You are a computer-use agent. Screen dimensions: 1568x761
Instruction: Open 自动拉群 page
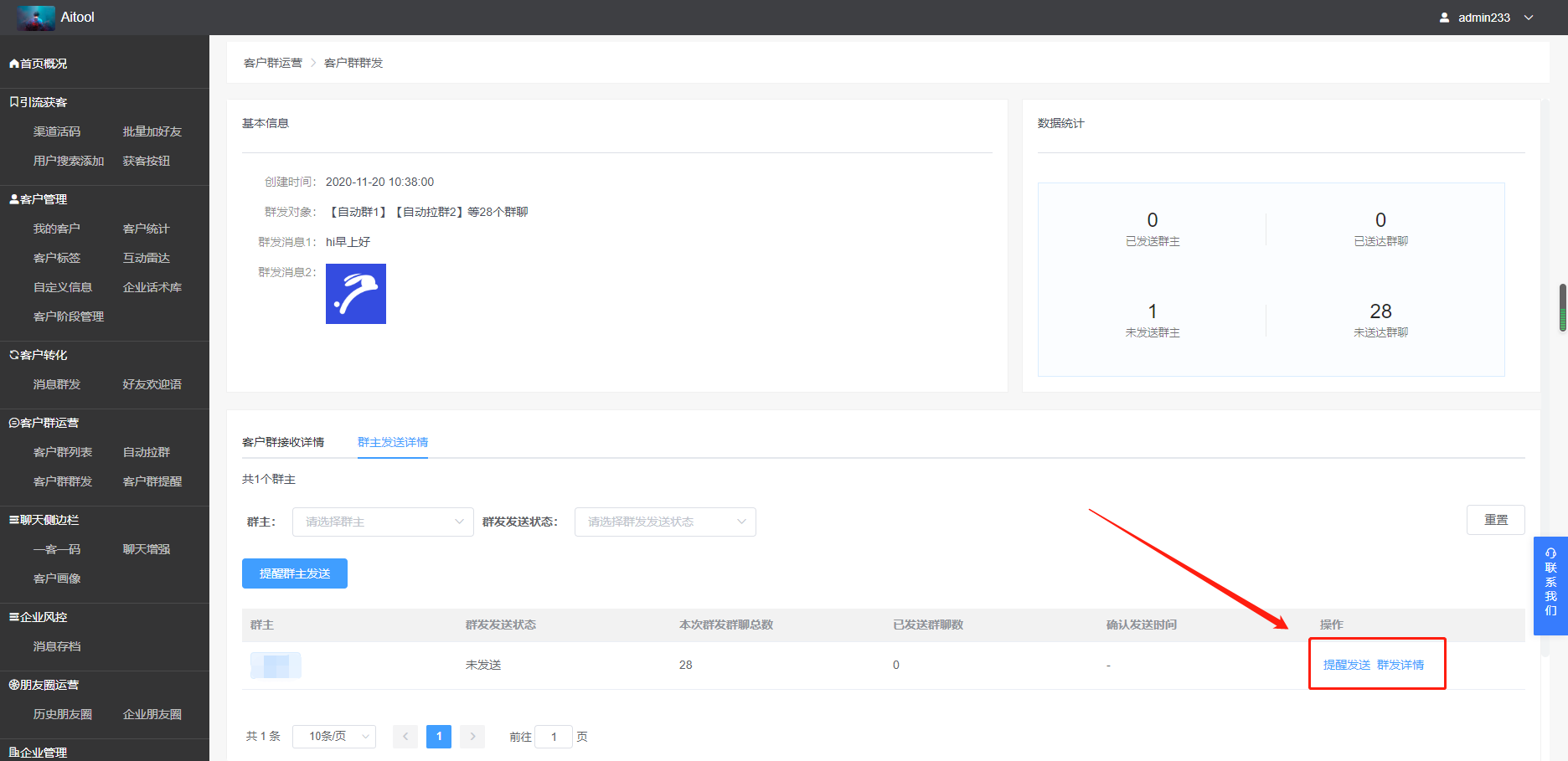(147, 452)
